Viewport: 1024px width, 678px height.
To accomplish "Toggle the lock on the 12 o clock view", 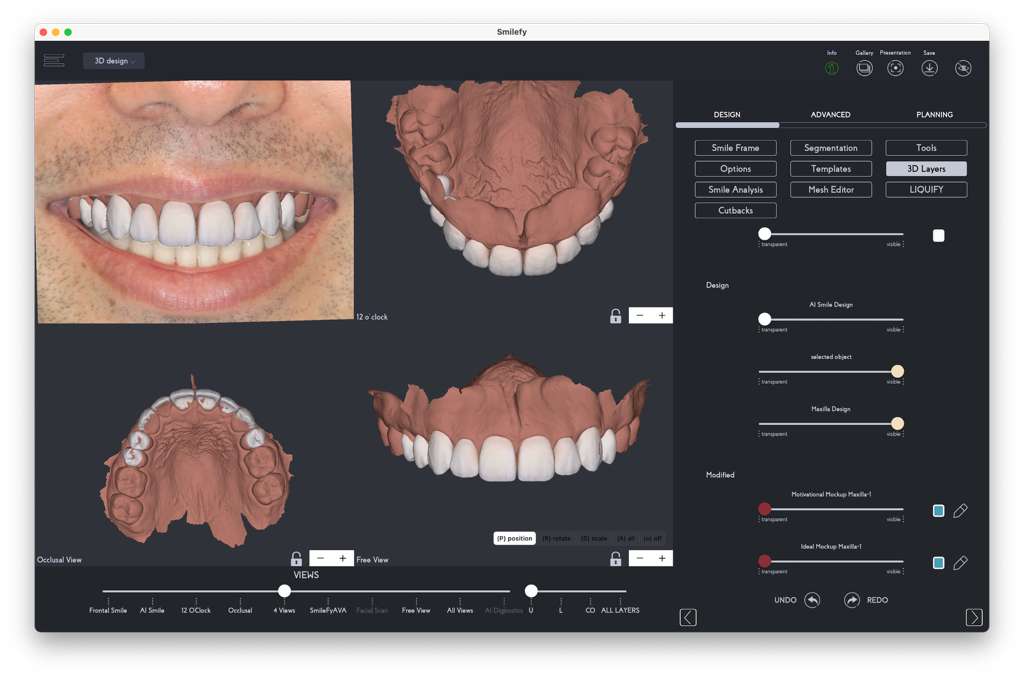I will click(x=616, y=316).
